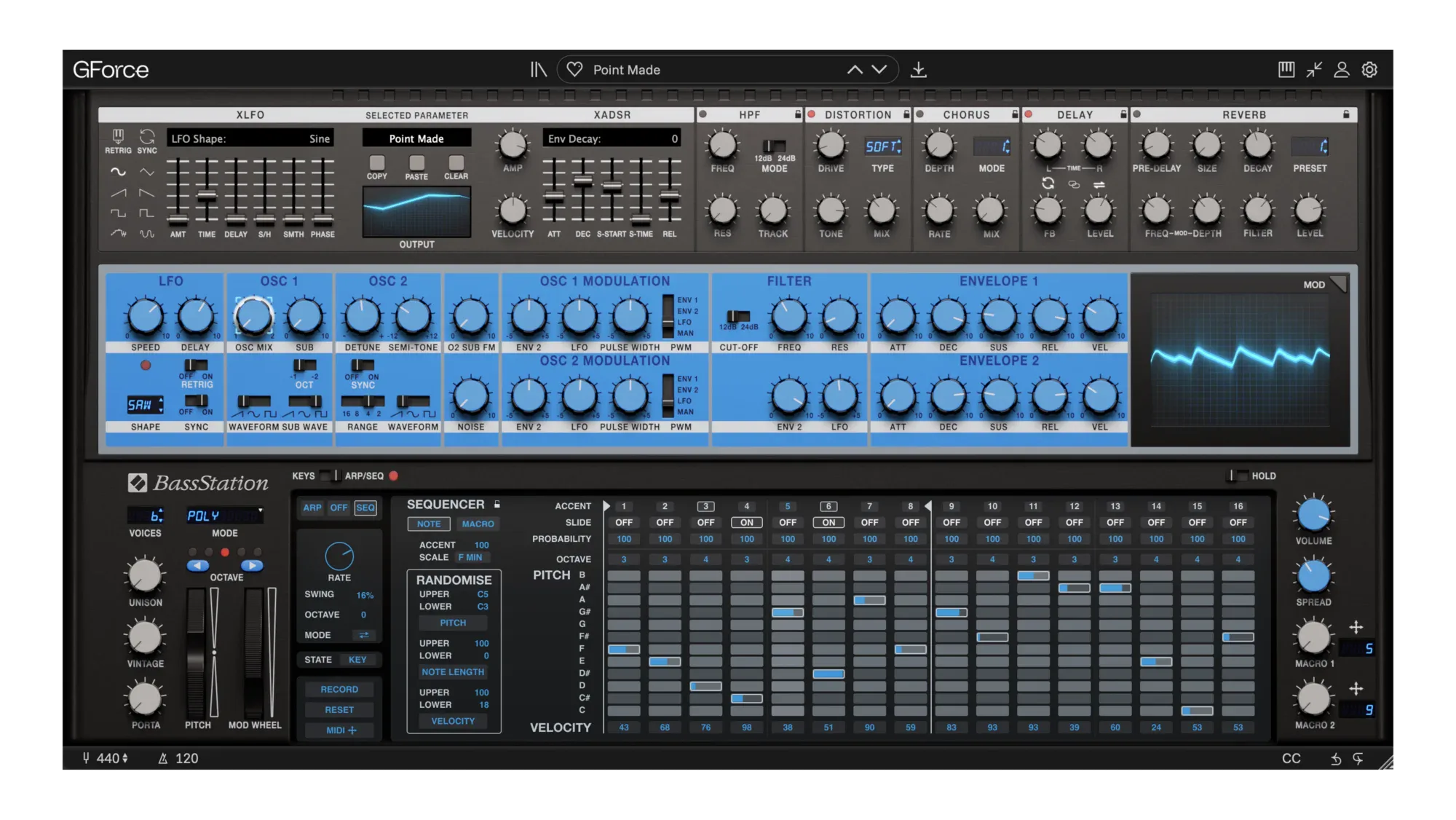
Task: Toggle Slide for sequencer step 4
Action: [746, 522]
